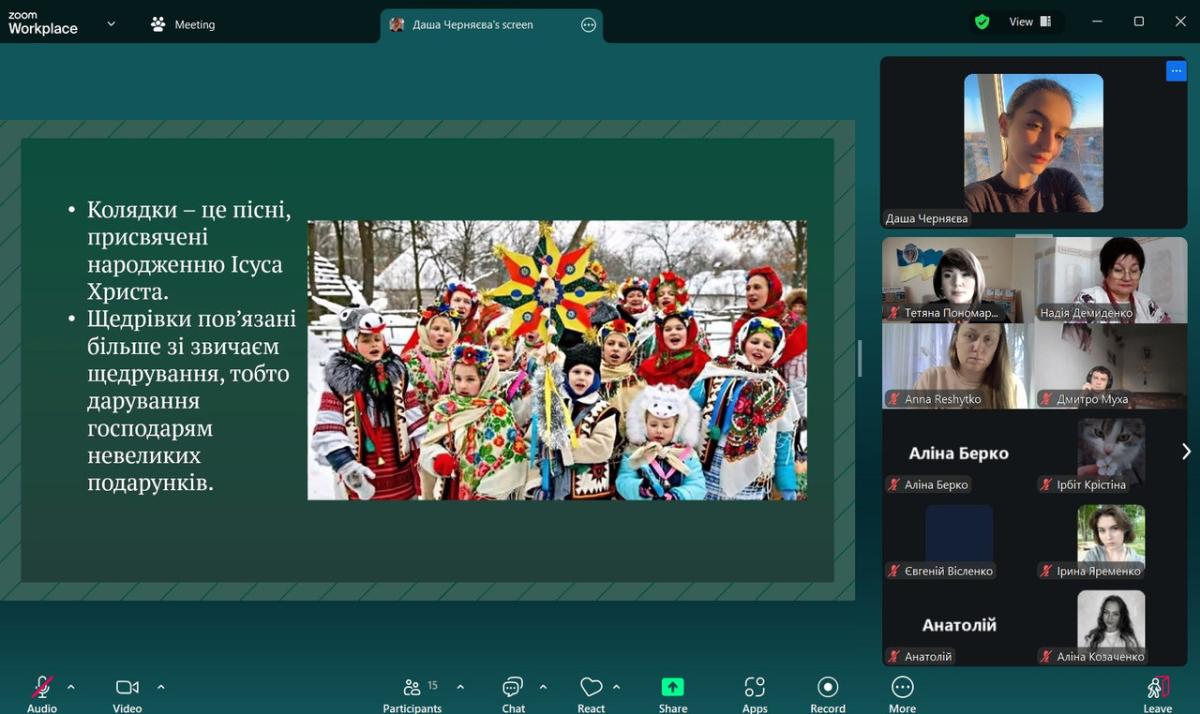Expand the Audio settings caret
This screenshot has width=1200, height=714.
tap(71, 687)
